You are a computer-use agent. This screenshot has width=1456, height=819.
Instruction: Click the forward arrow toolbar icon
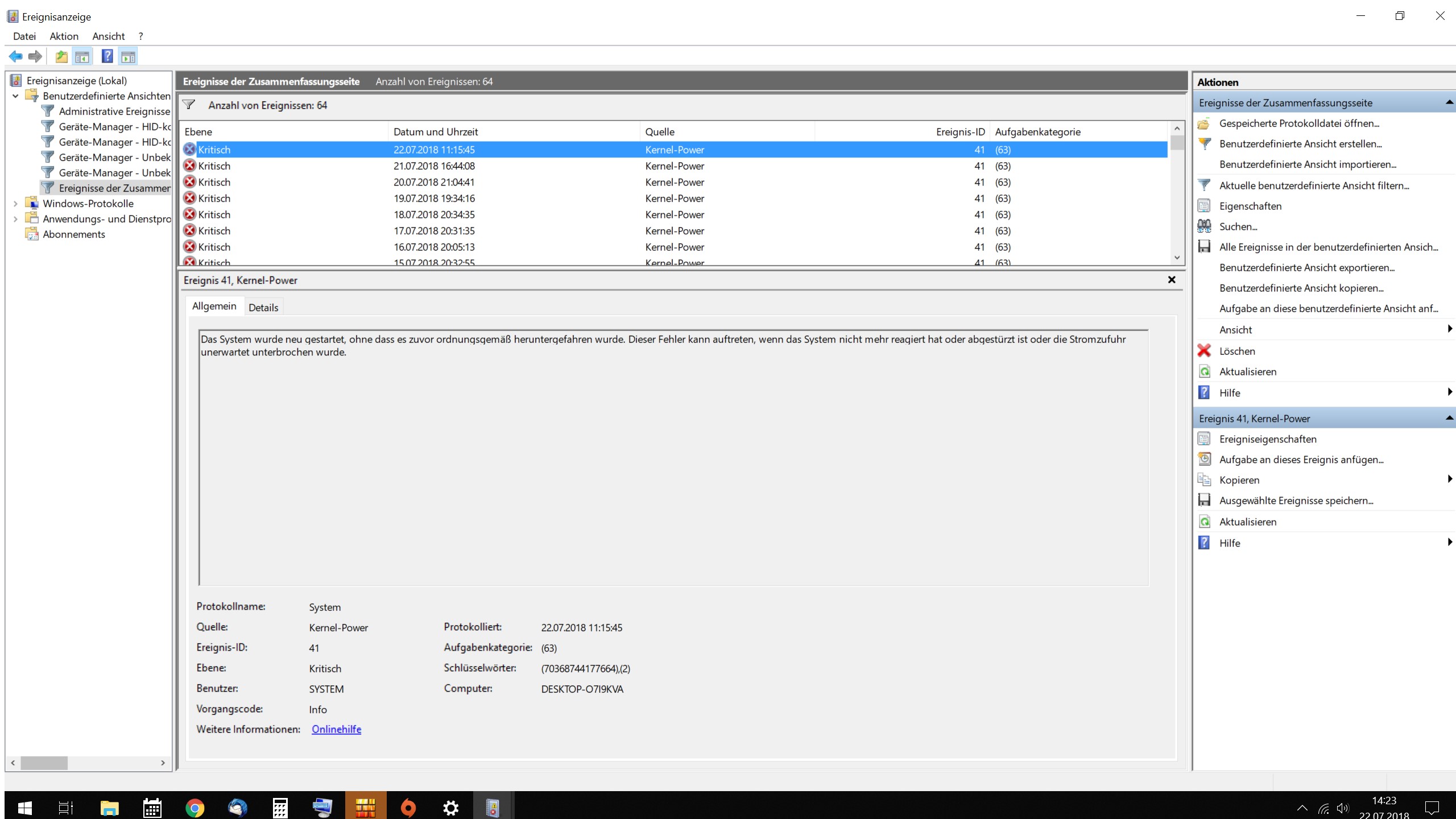[35, 56]
